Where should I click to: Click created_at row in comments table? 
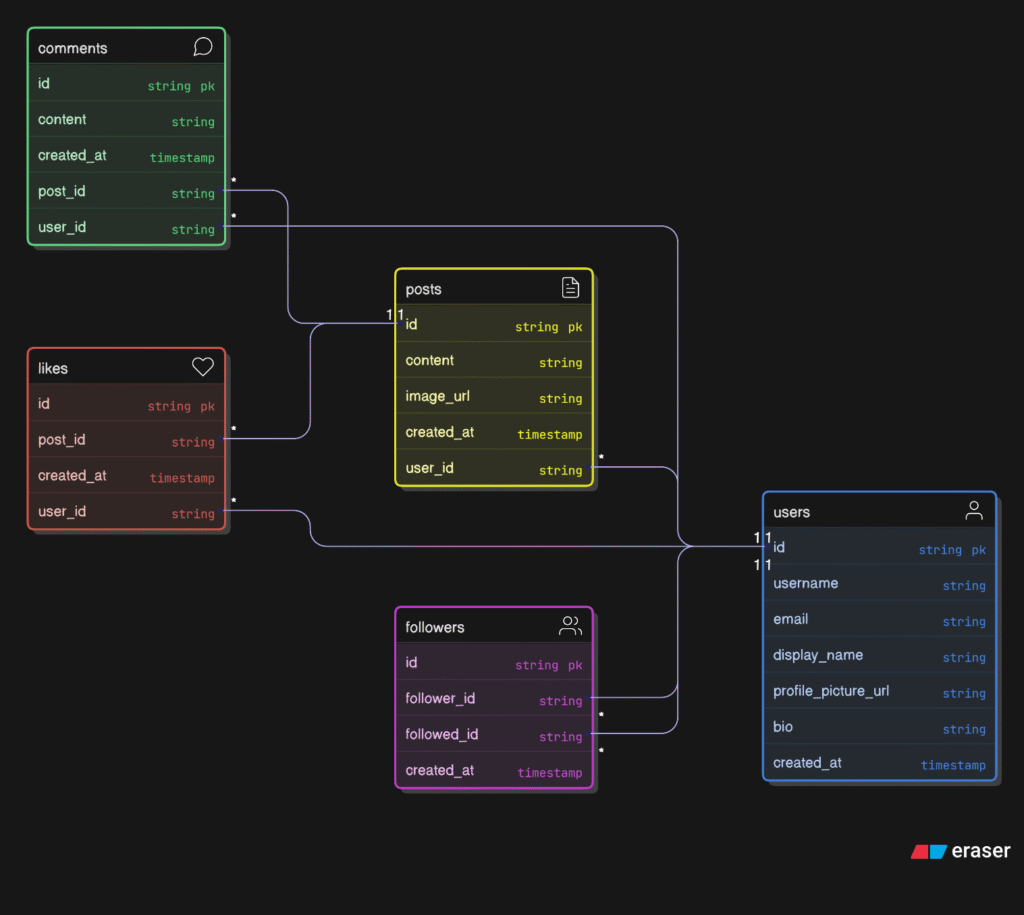127,155
